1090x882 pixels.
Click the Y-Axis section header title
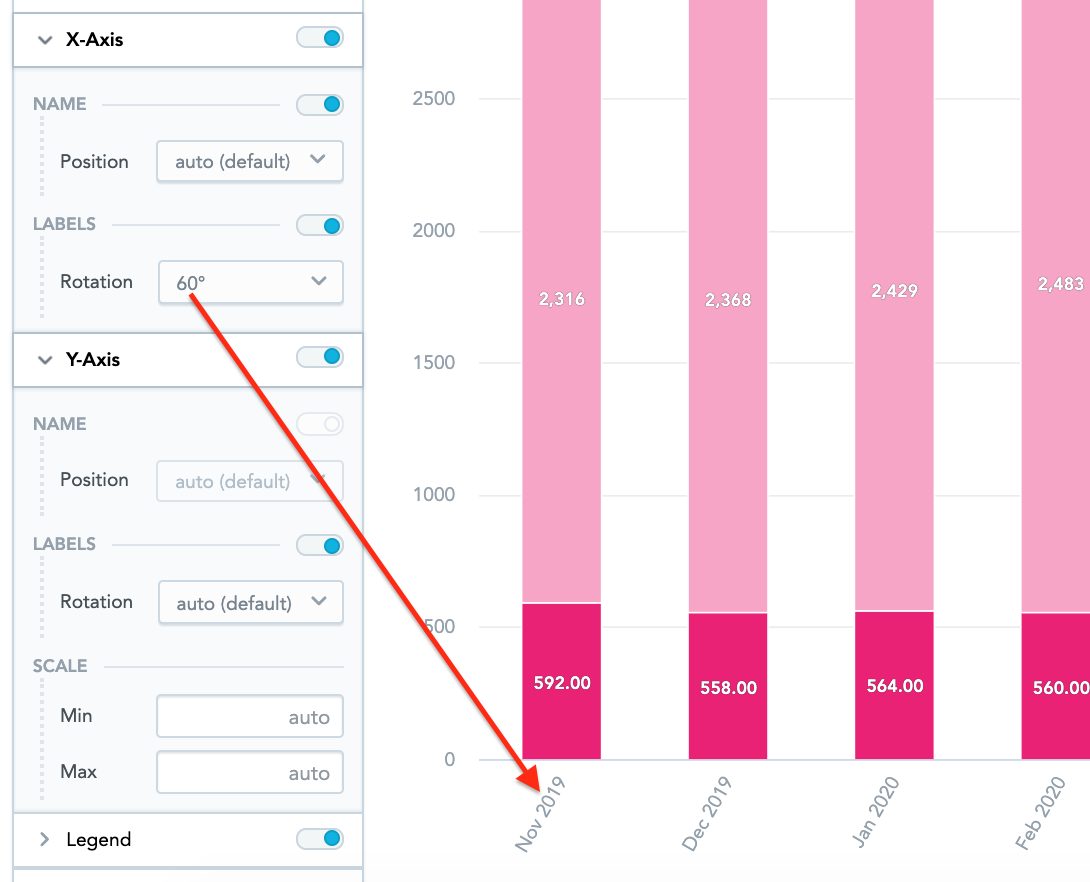[x=93, y=360]
